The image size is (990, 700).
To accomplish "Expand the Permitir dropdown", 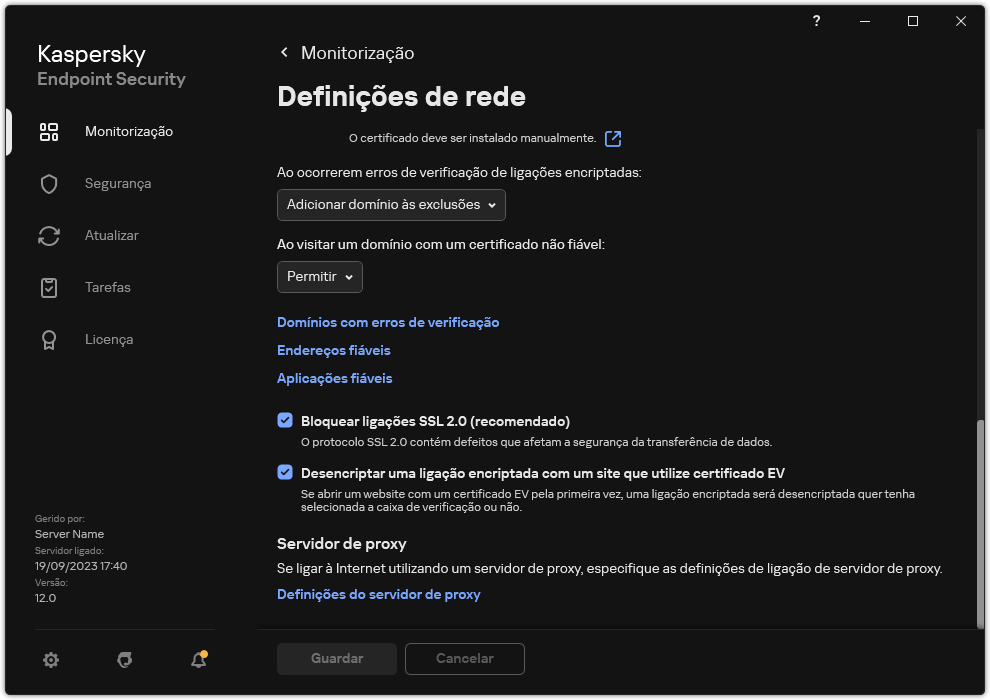I will (x=319, y=277).
